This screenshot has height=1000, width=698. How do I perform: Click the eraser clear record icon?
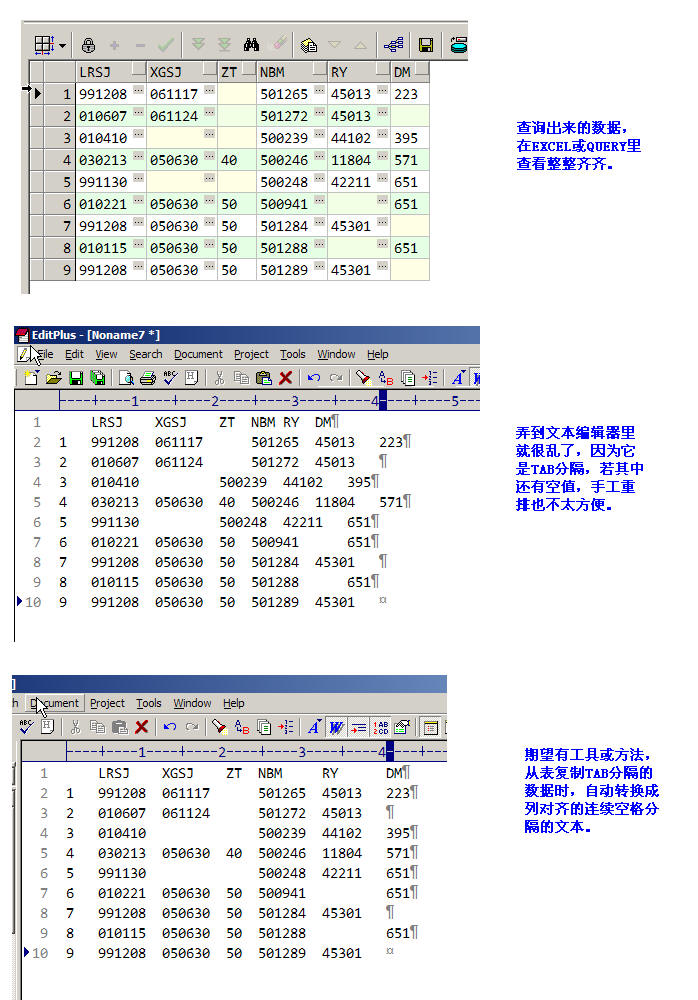pos(279,43)
